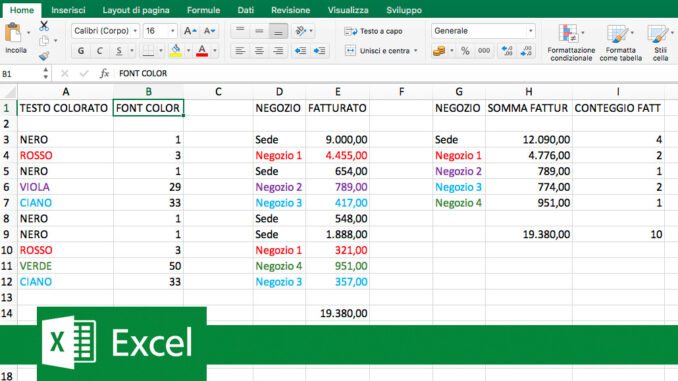The image size is (678, 381).
Task: Center text horizontally
Action: [259, 51]
